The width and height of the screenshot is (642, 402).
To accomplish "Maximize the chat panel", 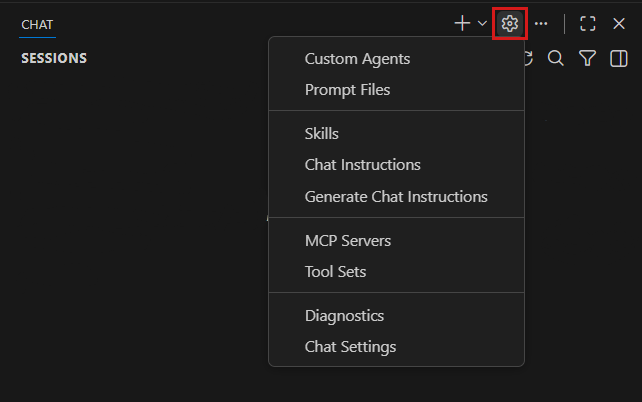I will [x=588, y=23].
